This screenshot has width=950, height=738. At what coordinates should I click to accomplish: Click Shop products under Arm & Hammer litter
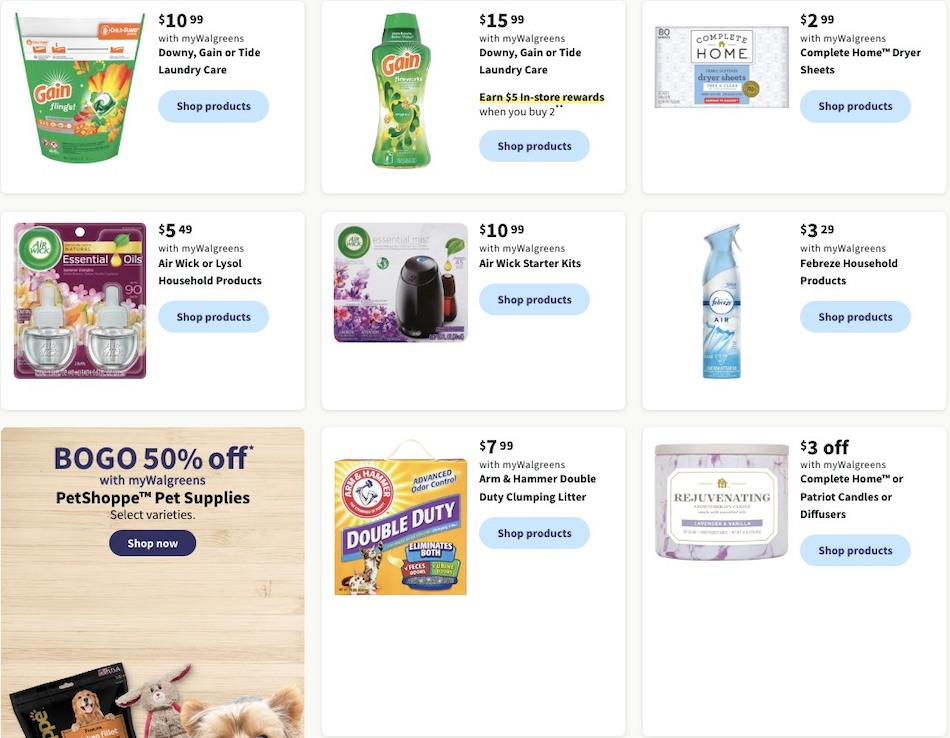pyautogui.click(x=534, y=533)
